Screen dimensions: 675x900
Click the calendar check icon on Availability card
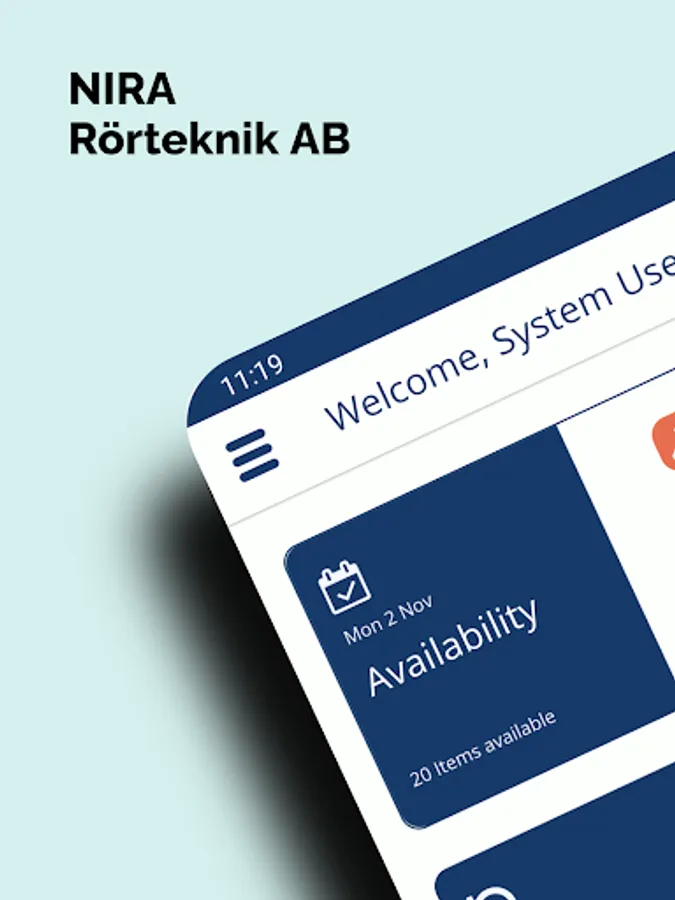tap(344, 588)
